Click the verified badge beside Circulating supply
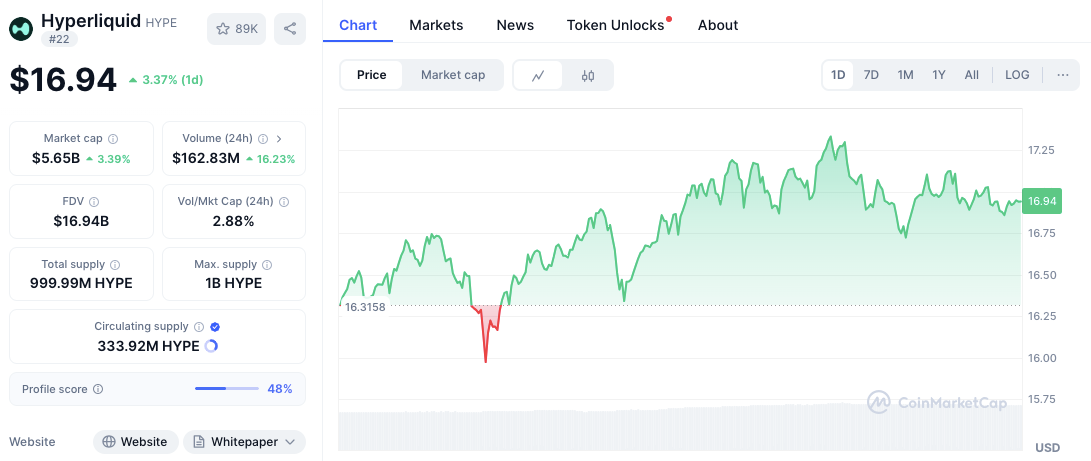 click(215, 327)
